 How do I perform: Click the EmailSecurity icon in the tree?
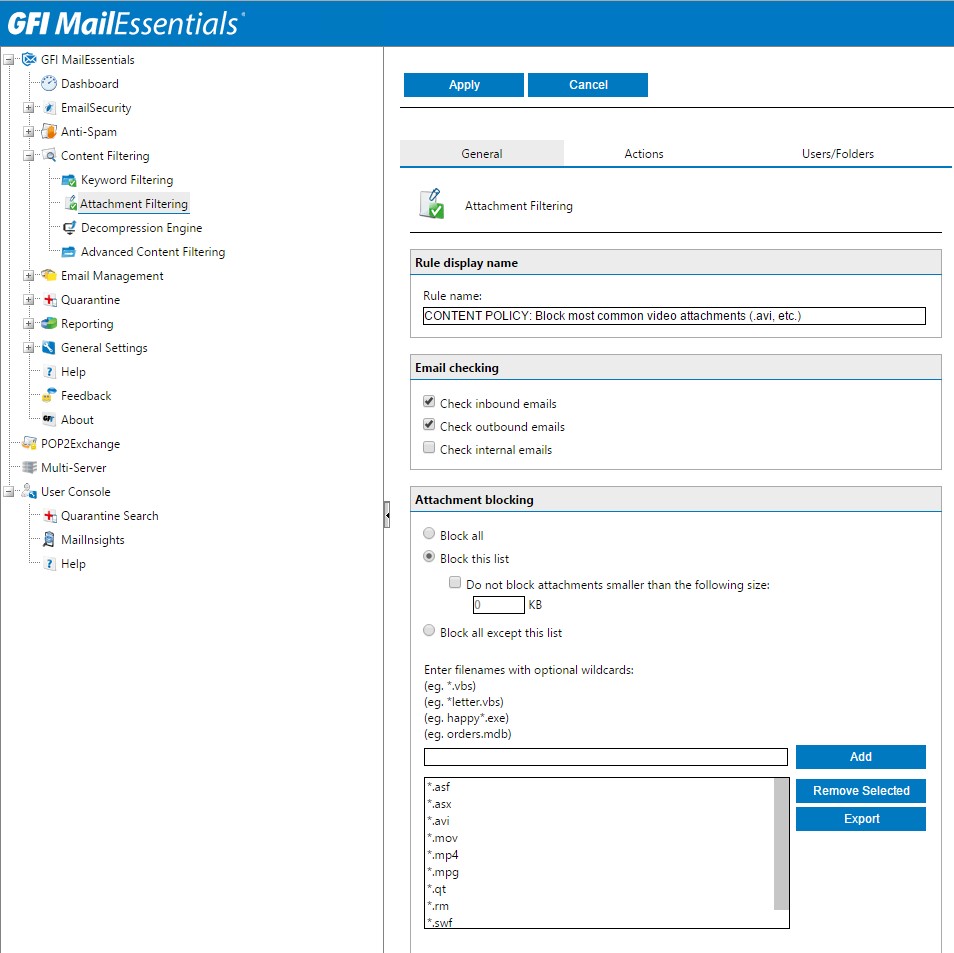tap(49, 108)
